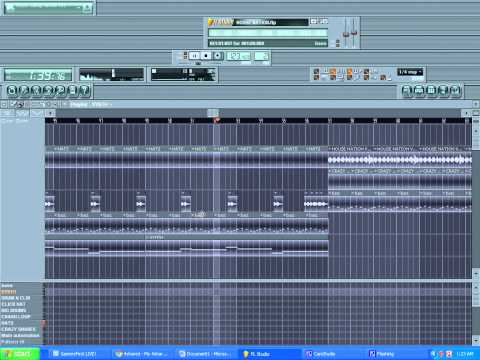Open the Mixer view round button

coord(455,90)
